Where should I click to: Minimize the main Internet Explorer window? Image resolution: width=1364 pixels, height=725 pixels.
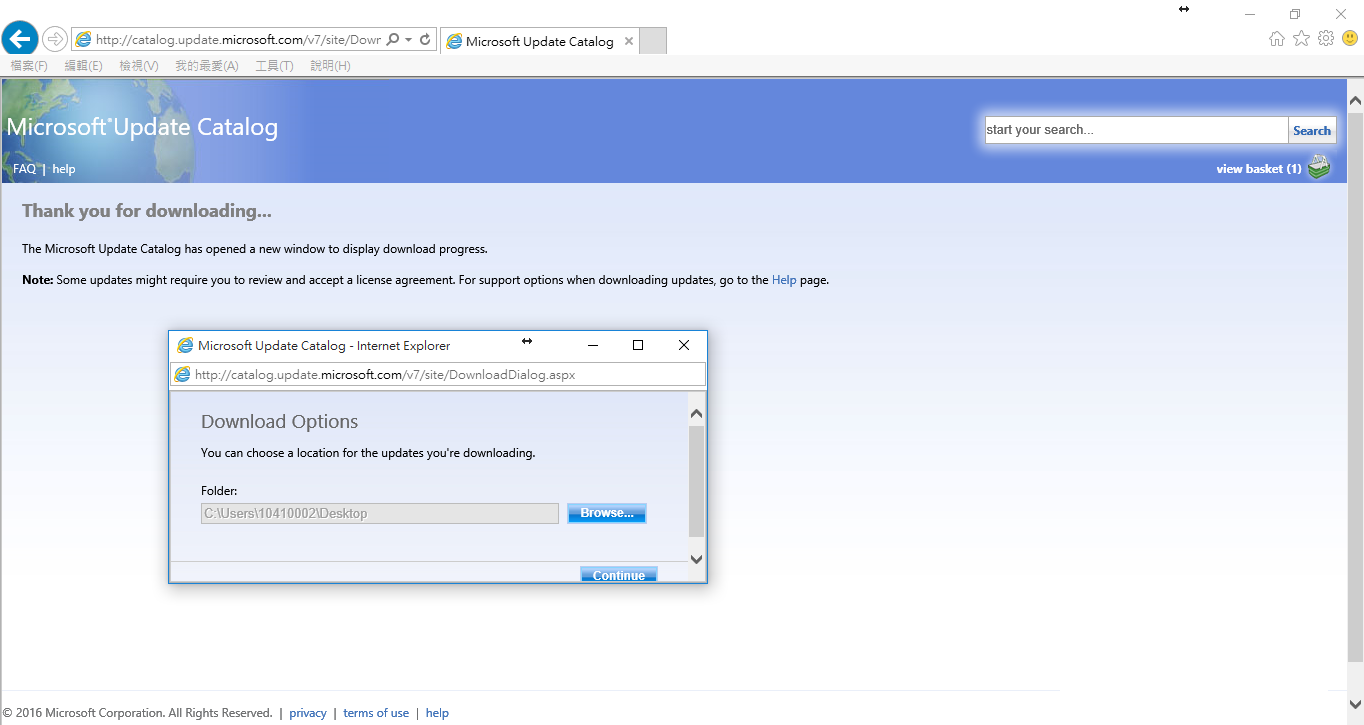pos(1250,14)
